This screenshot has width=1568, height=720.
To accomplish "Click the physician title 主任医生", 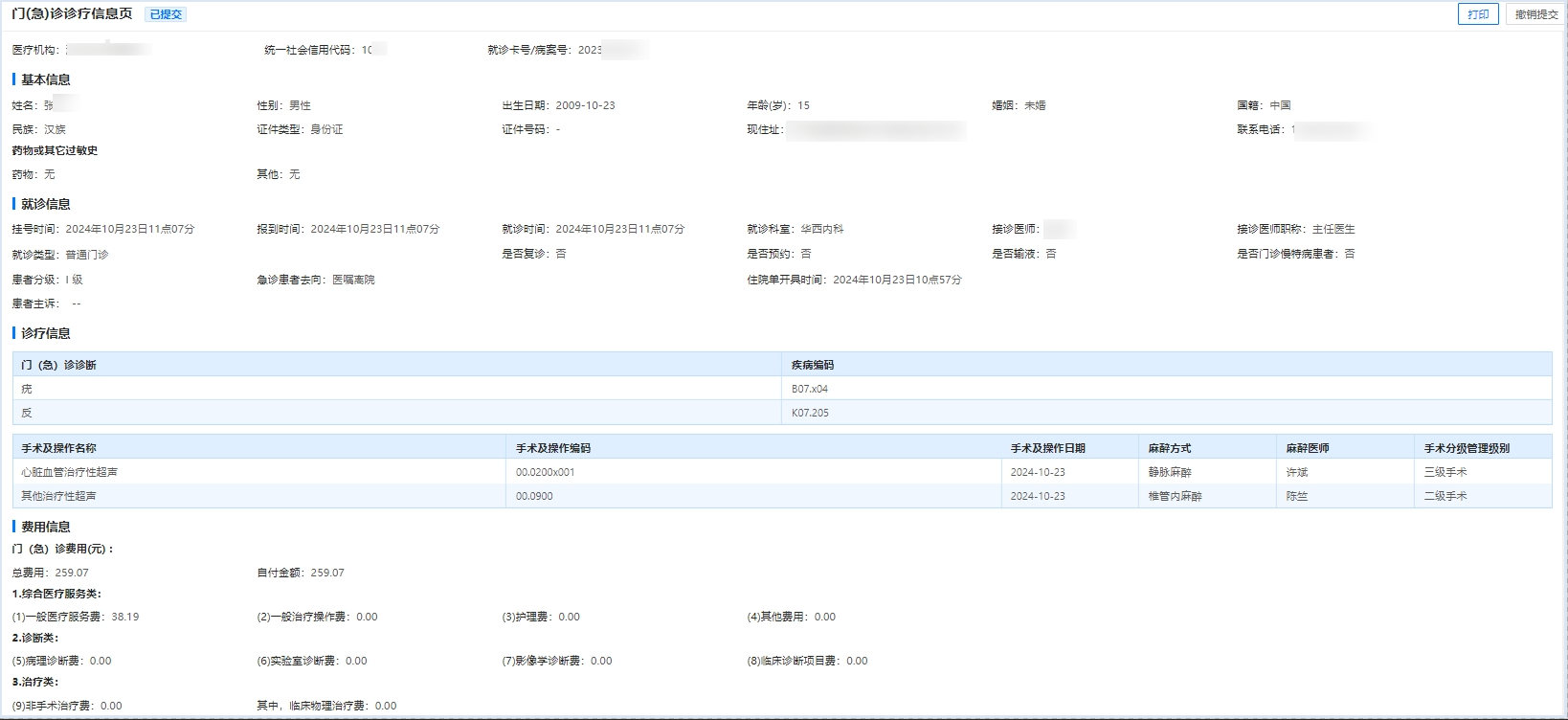I will coord(1333,229).
